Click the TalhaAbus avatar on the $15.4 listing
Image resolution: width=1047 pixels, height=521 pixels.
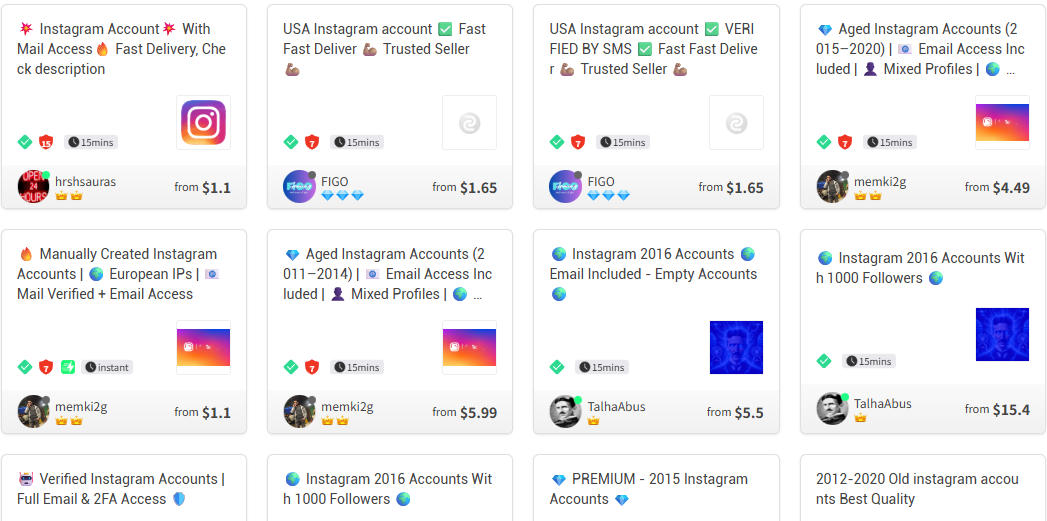833,408
